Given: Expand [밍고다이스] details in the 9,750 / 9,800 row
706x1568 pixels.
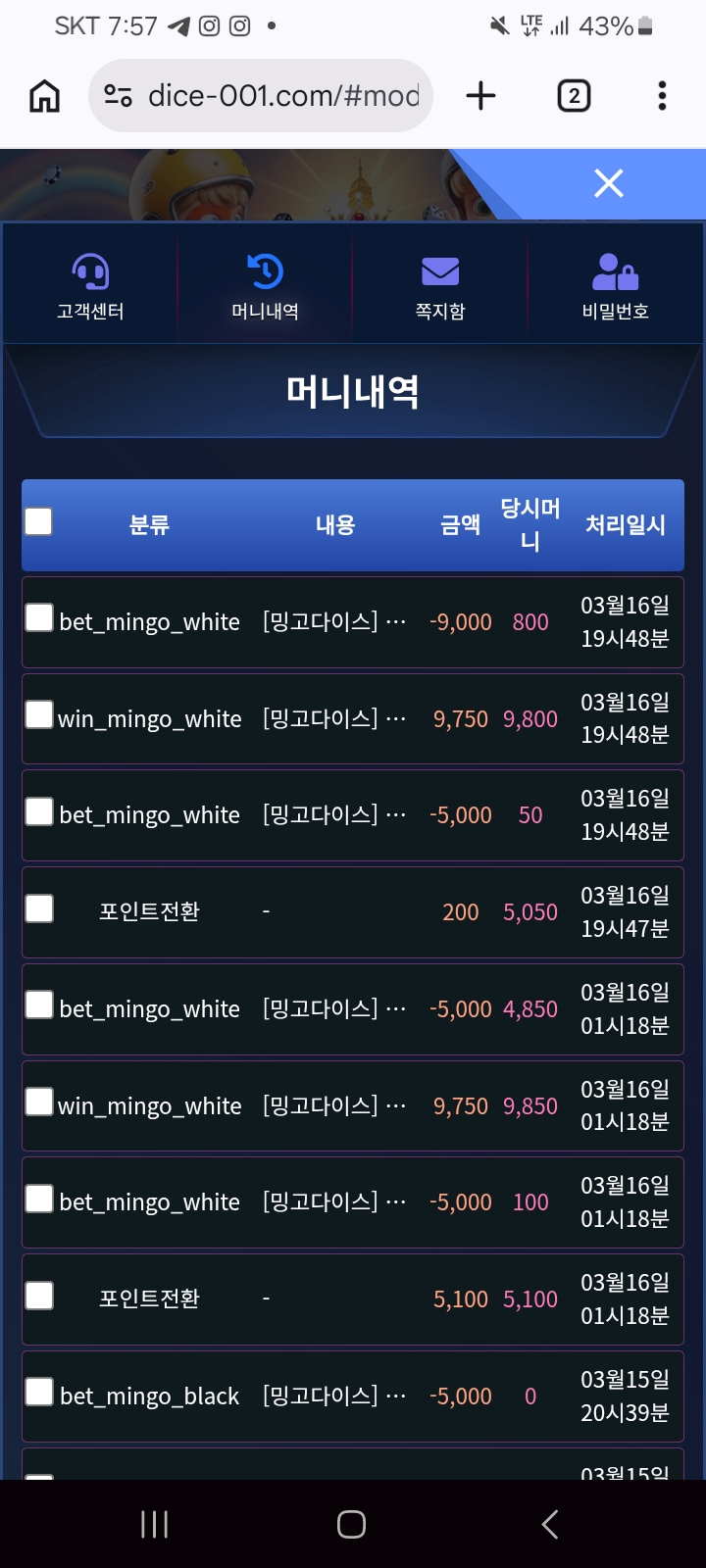Looking at the screenshot, I should point(333,718).
